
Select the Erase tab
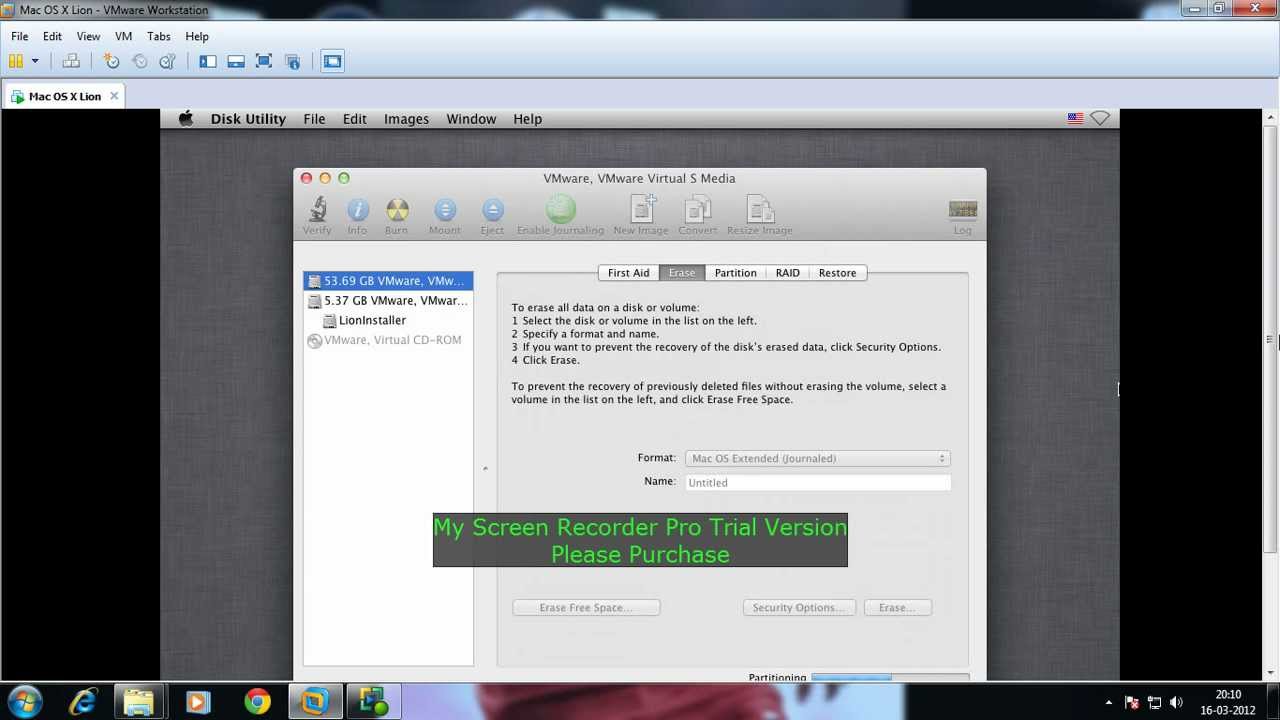click(682, 273)
